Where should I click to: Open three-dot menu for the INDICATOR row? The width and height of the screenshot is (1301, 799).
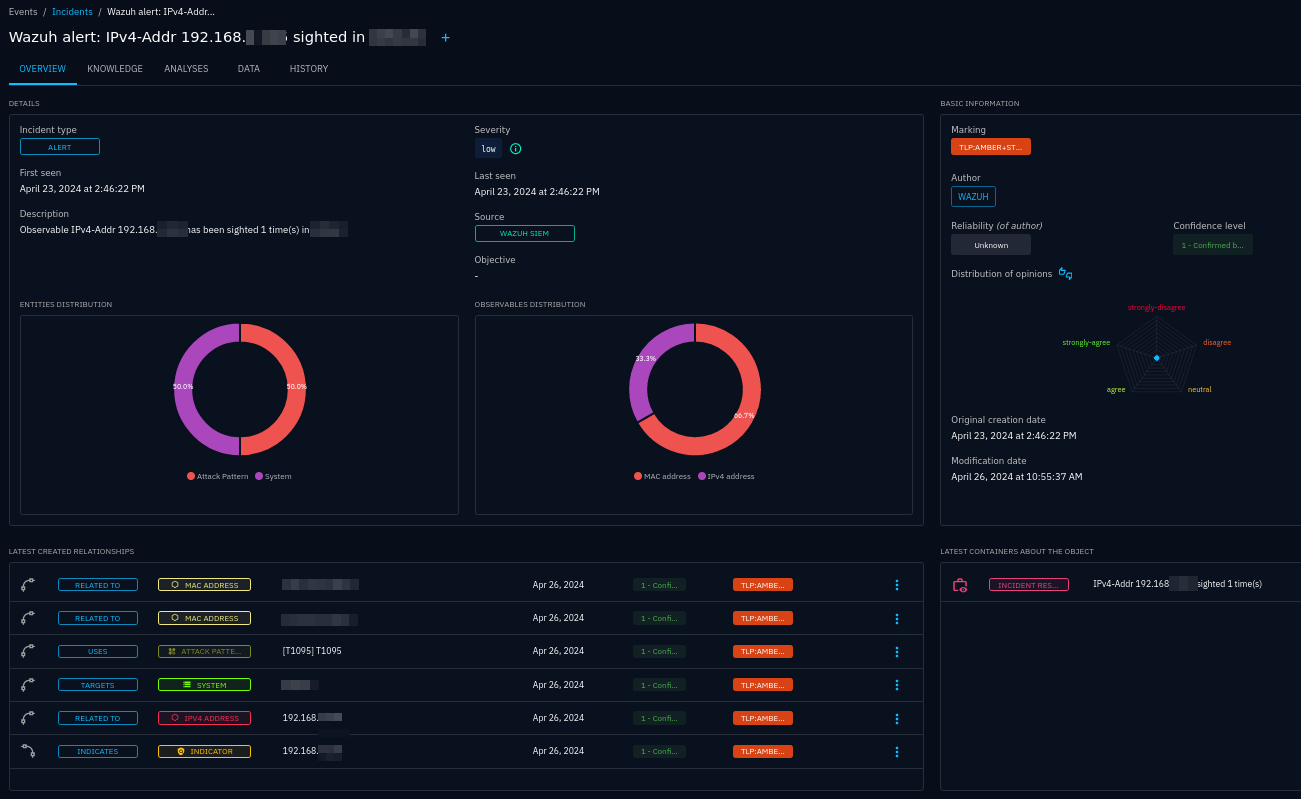click(896, 752)
